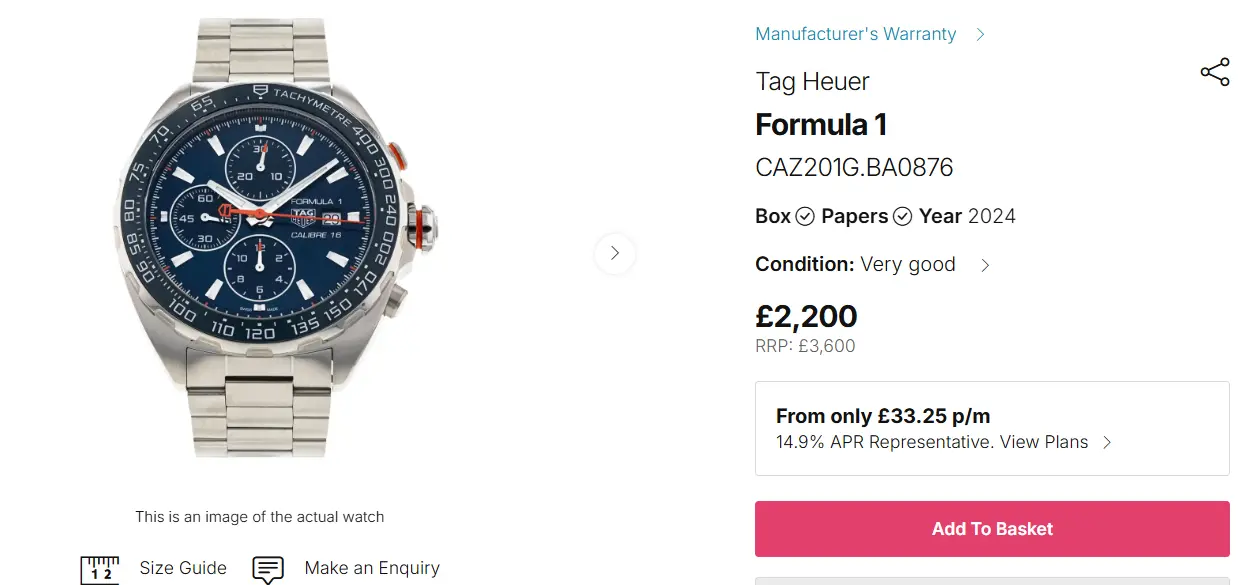Open the Size Guide text link
This screenshot has height=585, width=1253.
[x=183, y=568]
